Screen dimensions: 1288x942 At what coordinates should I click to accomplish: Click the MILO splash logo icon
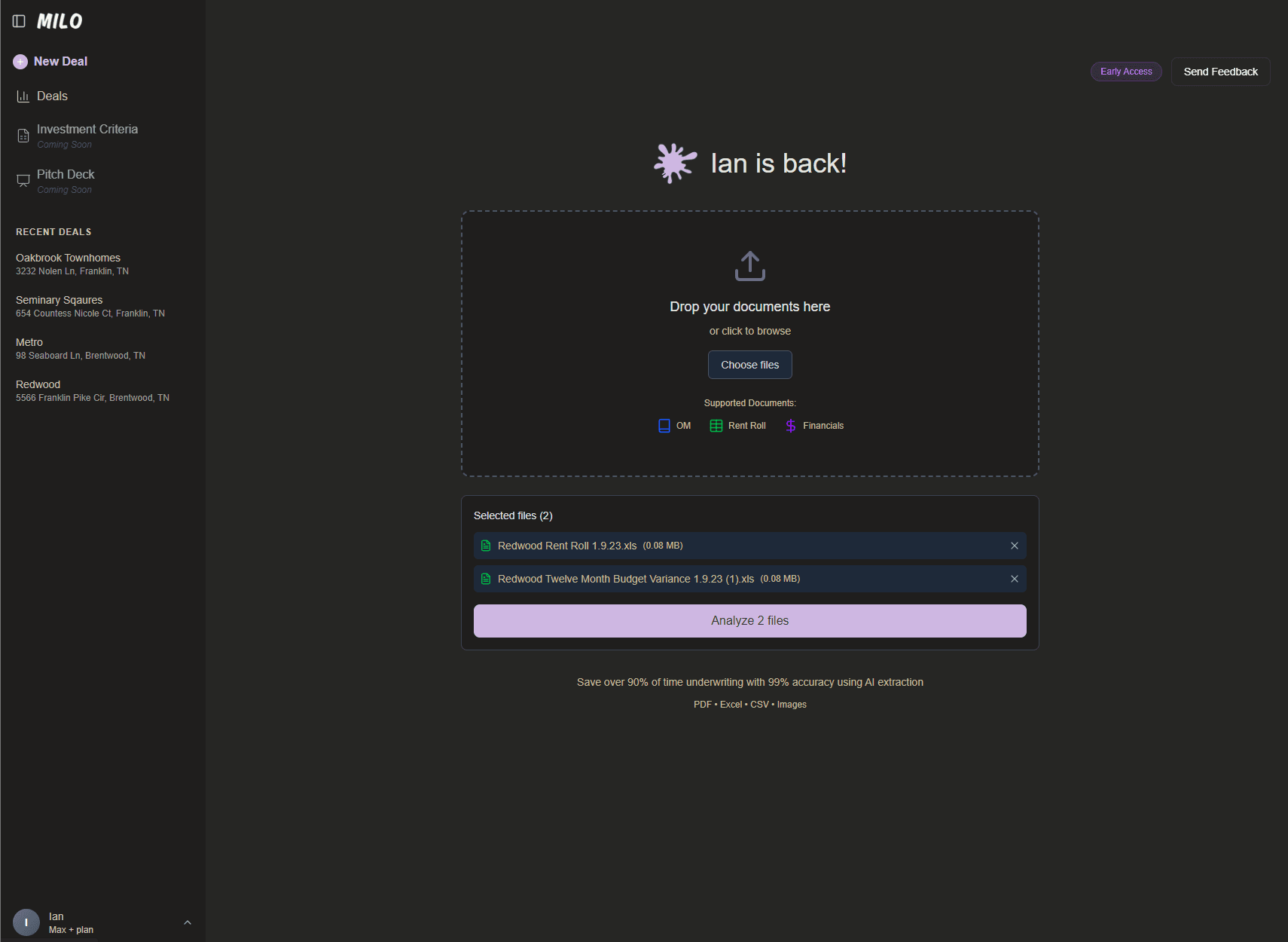click(675, 163)
